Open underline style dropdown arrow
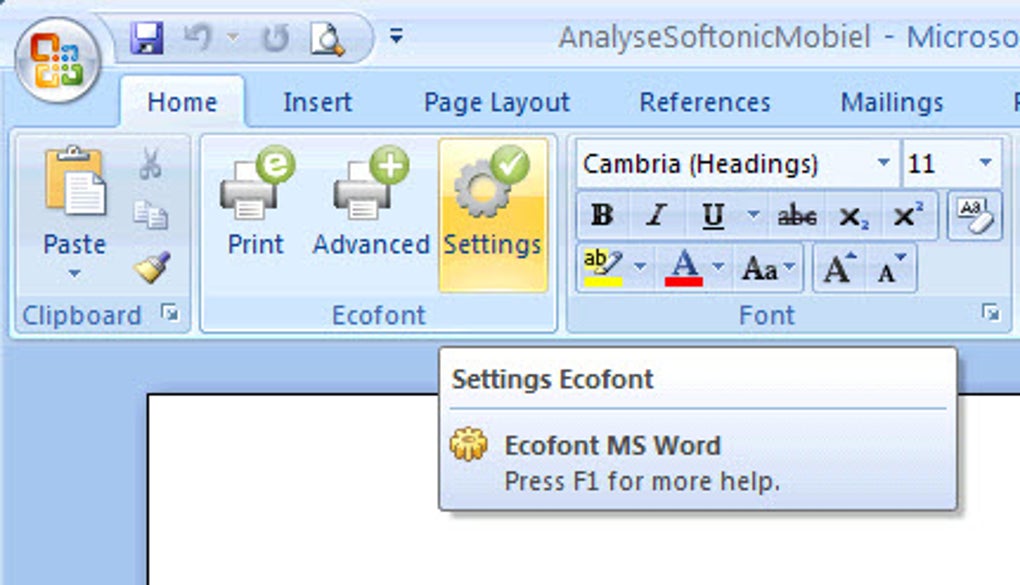Image resolution: width=1020 pixels, height=585 pixels. pyautogui.click(x=754, y=213)
